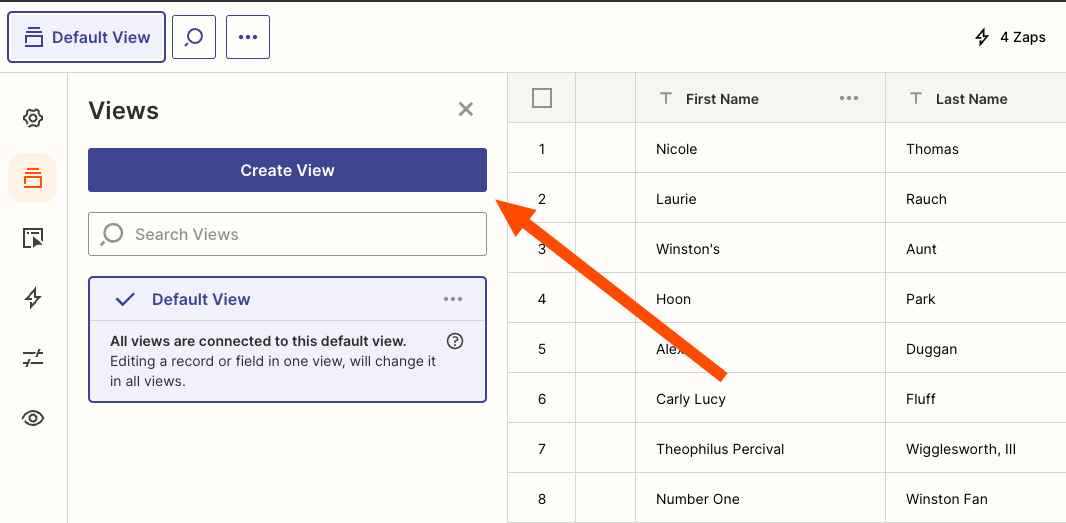Select the Winston Fan cell
This screenshot has height=523, width=1066.
click(x=976, y=499)
